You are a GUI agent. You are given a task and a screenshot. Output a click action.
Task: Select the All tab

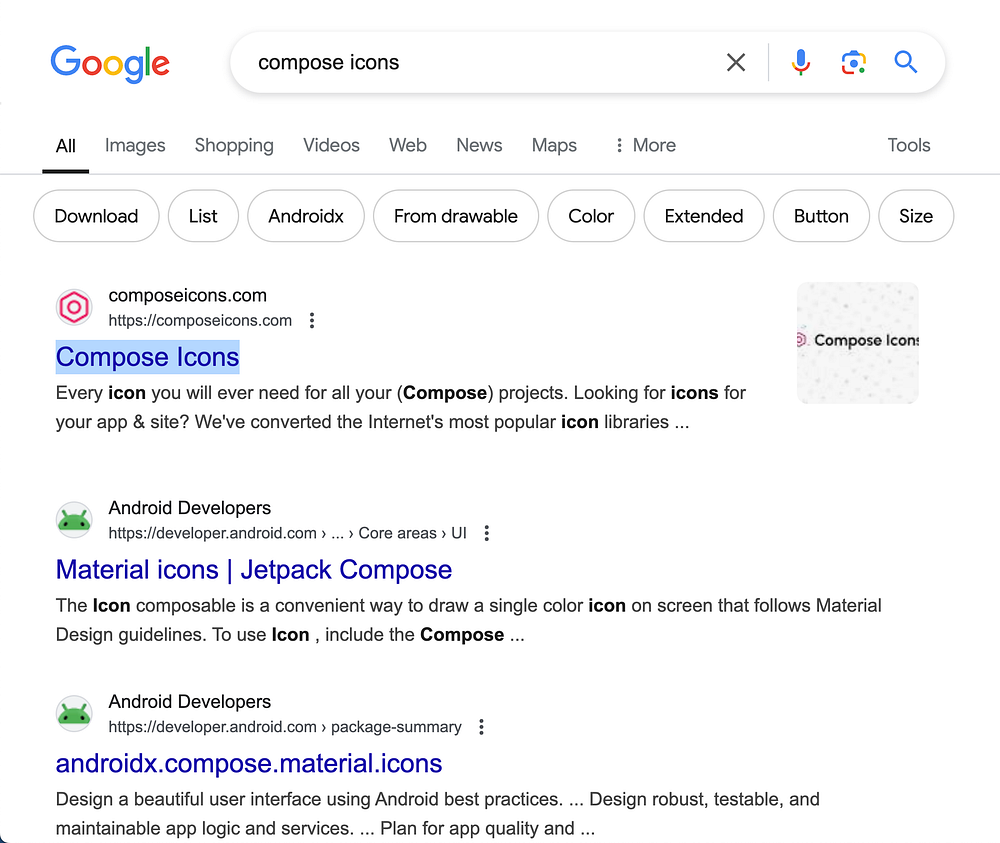[66, 146]
